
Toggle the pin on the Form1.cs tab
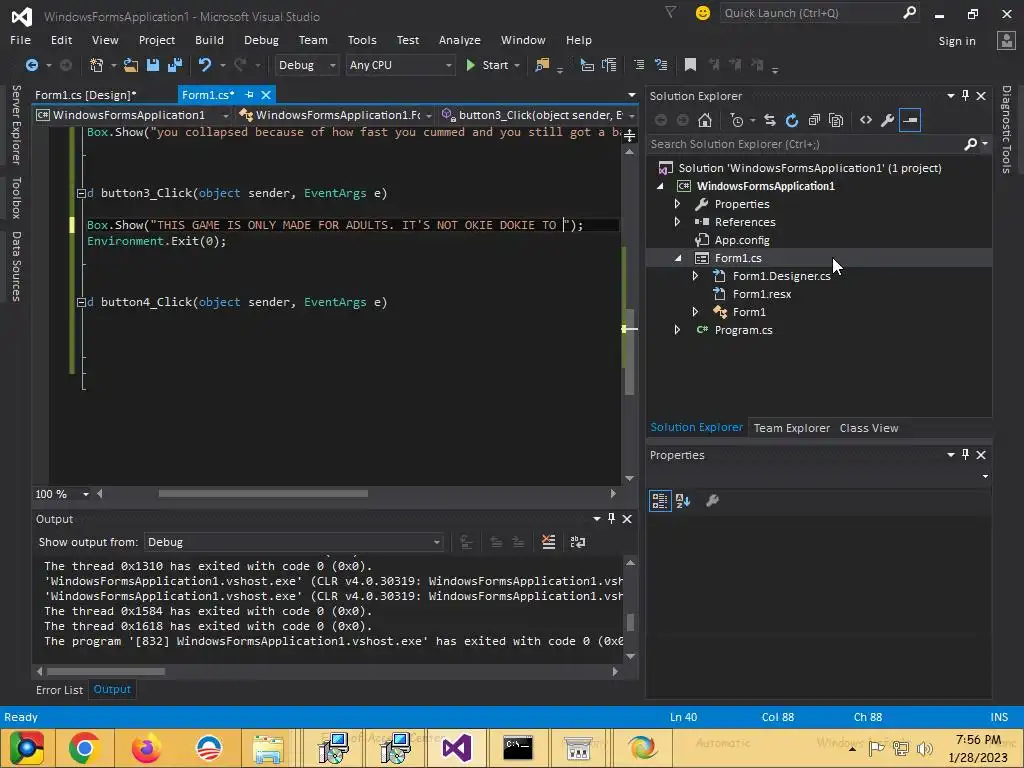click(249, 95)
